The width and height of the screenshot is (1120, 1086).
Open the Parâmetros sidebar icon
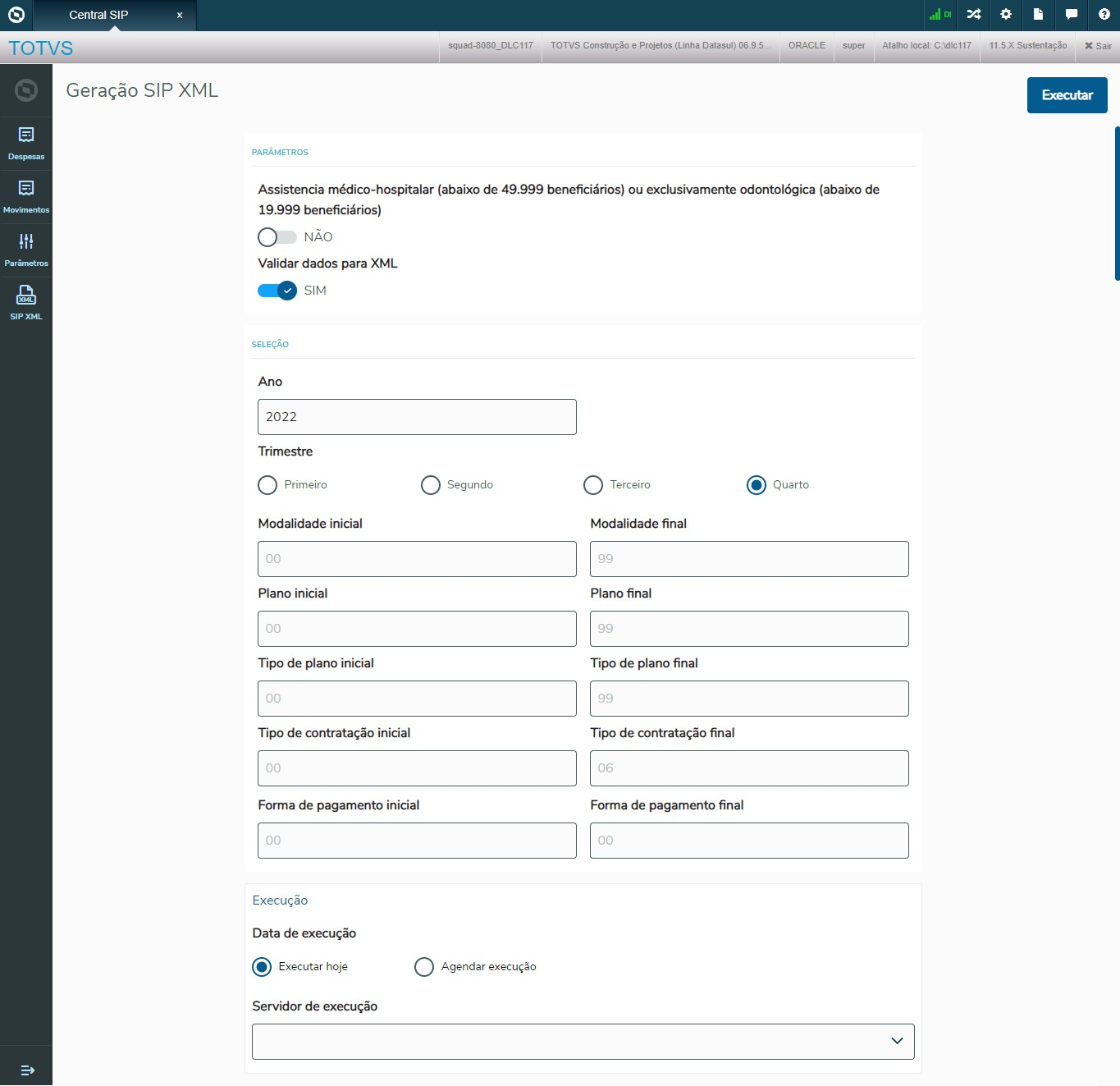click(26, 250)
